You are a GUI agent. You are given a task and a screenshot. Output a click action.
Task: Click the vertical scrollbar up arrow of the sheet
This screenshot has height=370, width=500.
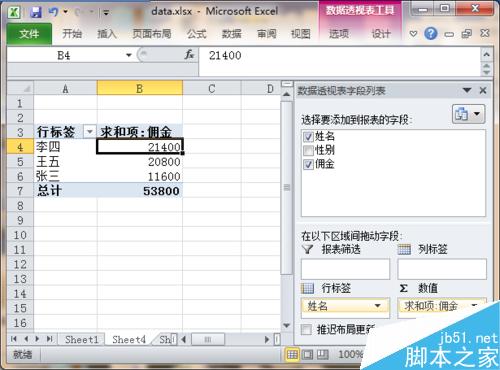click(287, 94)
